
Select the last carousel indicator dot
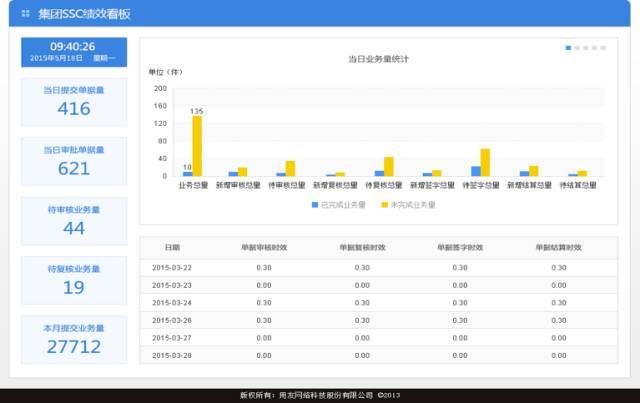[603, 48]
